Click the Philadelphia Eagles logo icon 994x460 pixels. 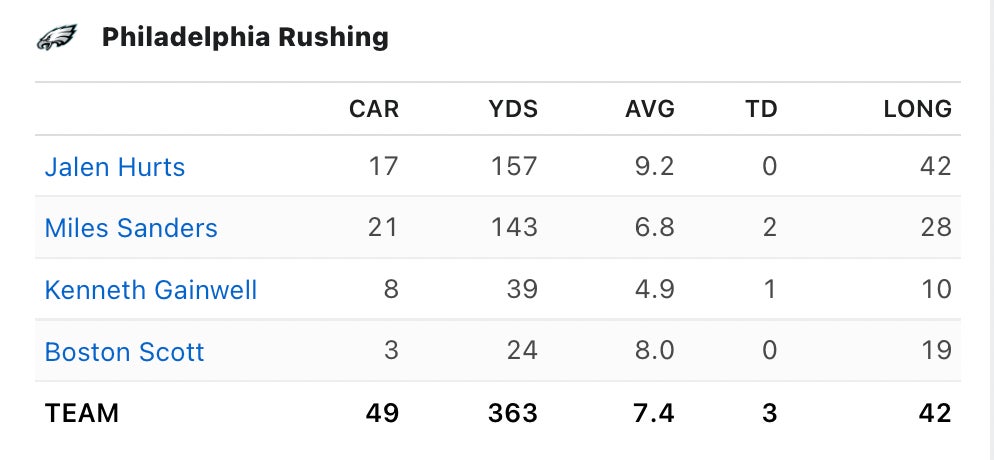[57, 38]
